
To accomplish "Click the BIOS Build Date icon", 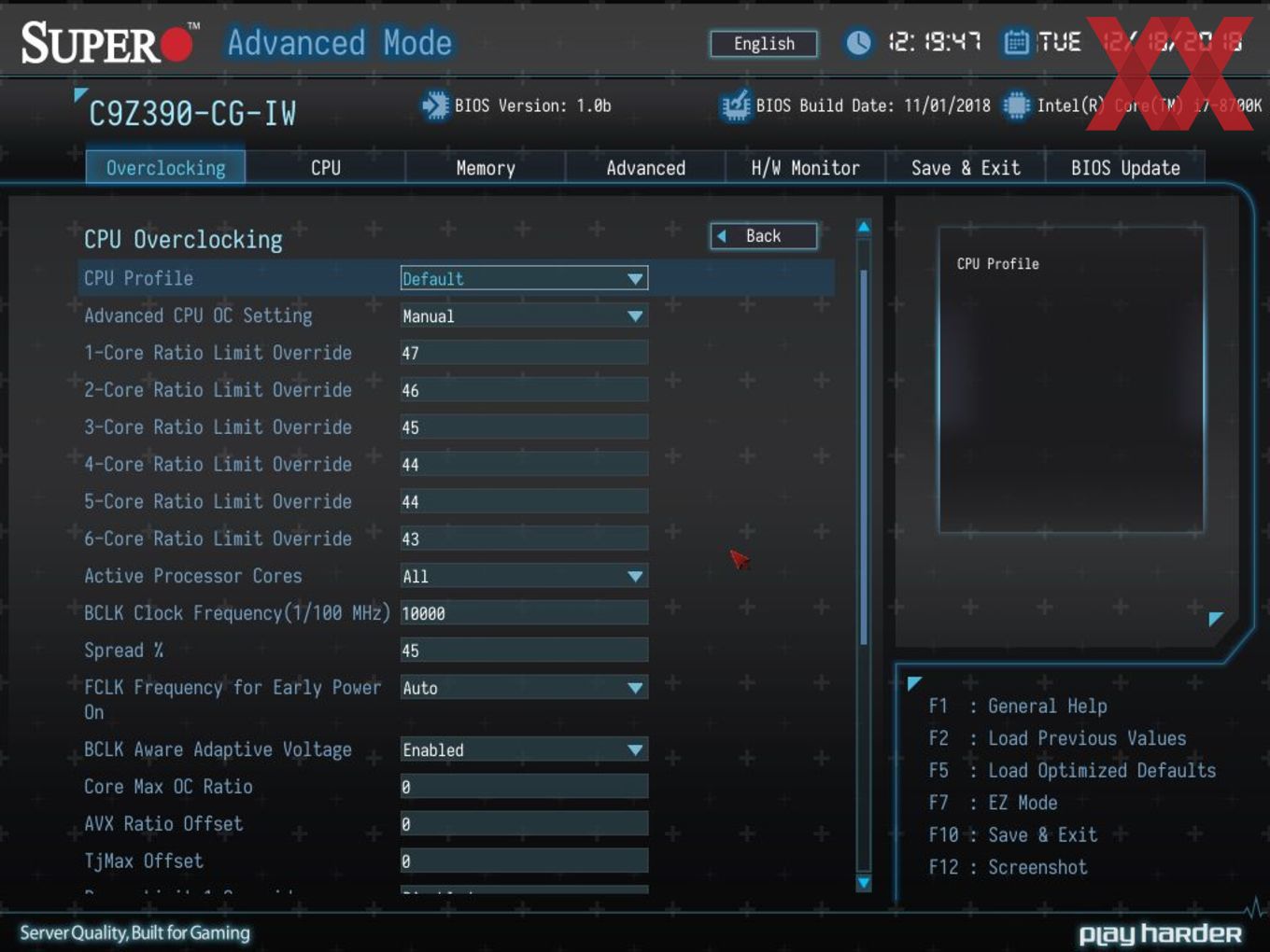I will (x=736, y=105).
